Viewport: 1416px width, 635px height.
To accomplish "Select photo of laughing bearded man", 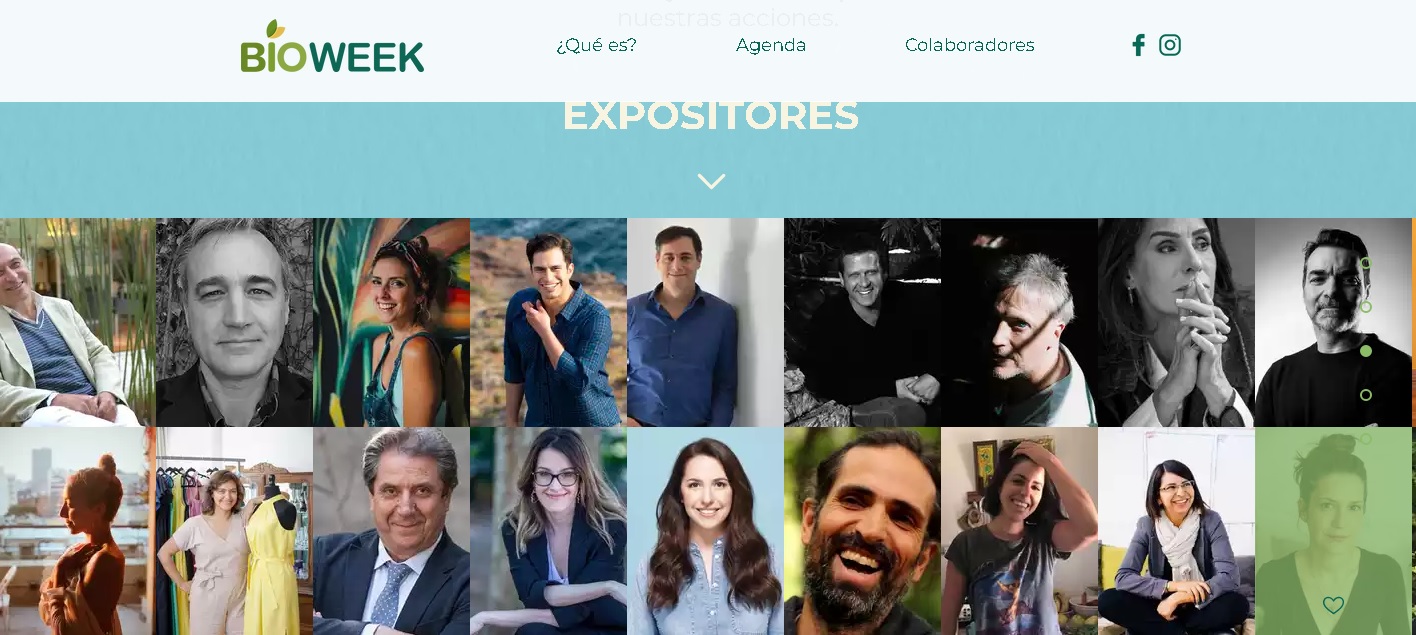I will pos(863,531).
